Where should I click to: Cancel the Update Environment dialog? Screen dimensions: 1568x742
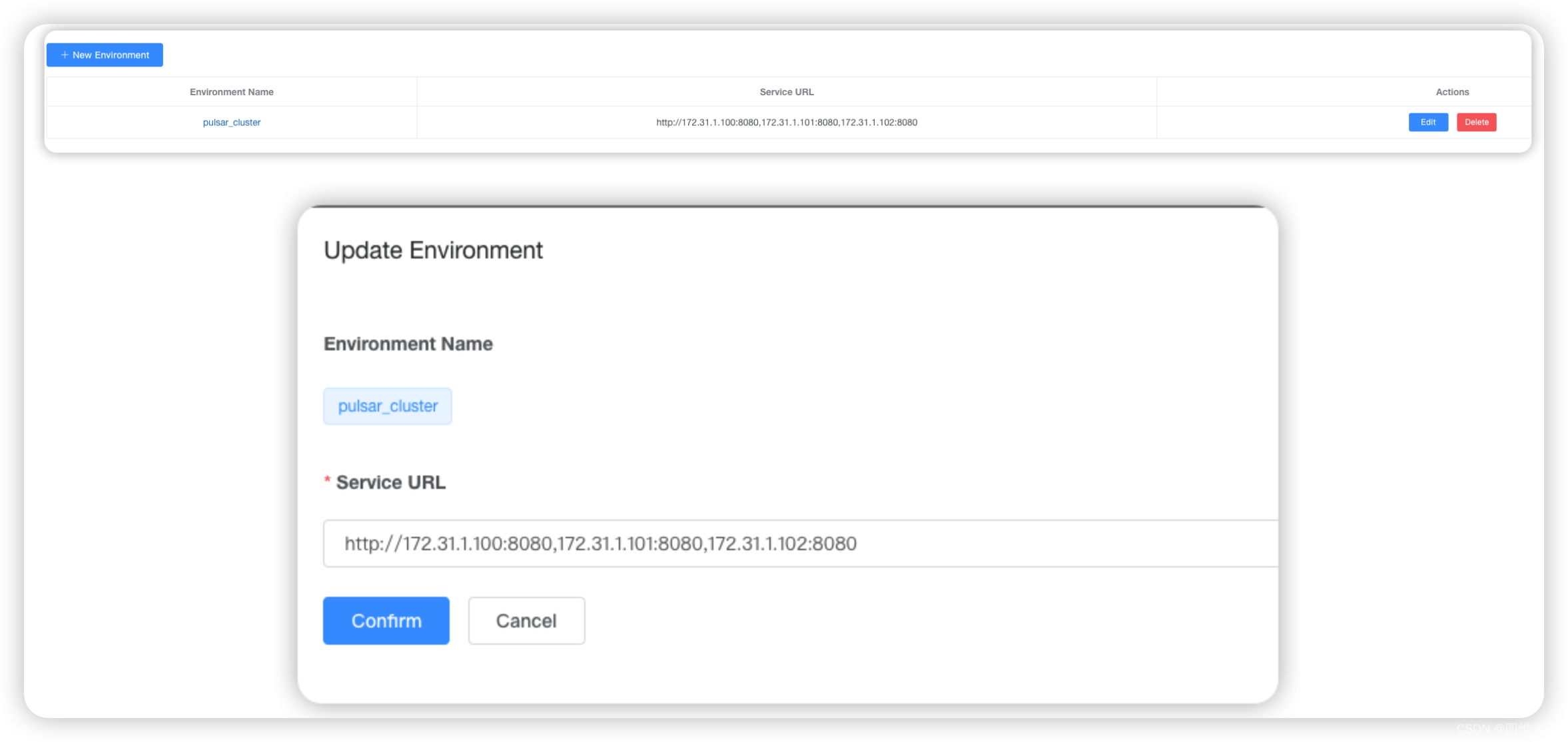pos(526,621)
